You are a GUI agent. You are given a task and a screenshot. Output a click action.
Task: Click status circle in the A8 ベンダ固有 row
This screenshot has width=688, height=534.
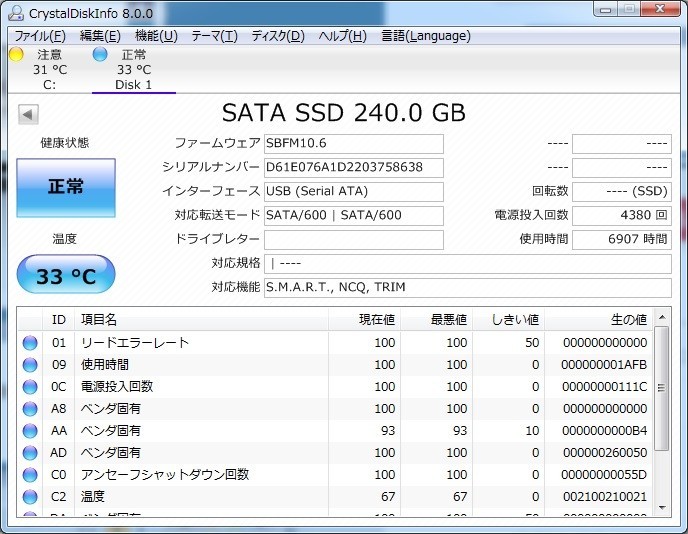[x=30, y=409]
